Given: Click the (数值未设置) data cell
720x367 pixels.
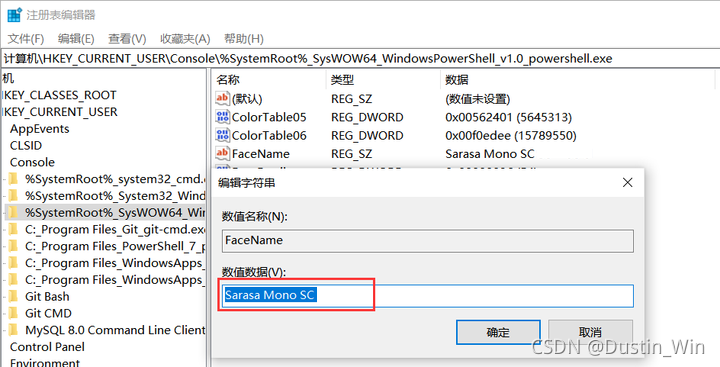Looking at the screenshot, I should click(478, 99).
